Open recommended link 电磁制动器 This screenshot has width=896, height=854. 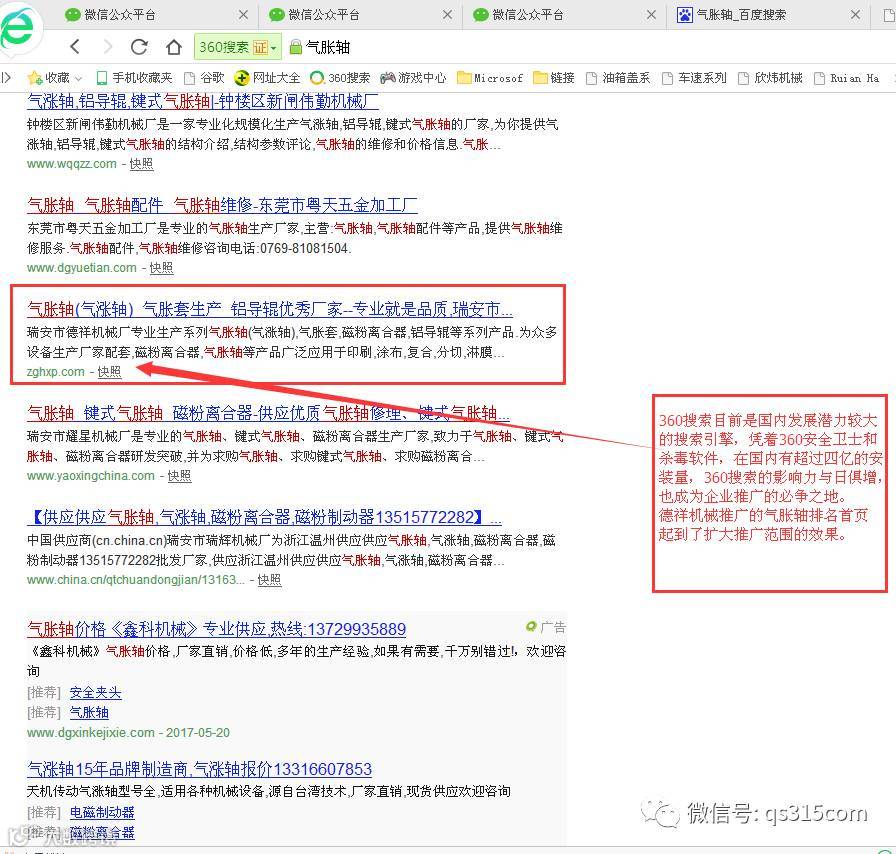[x=102, y=813]
